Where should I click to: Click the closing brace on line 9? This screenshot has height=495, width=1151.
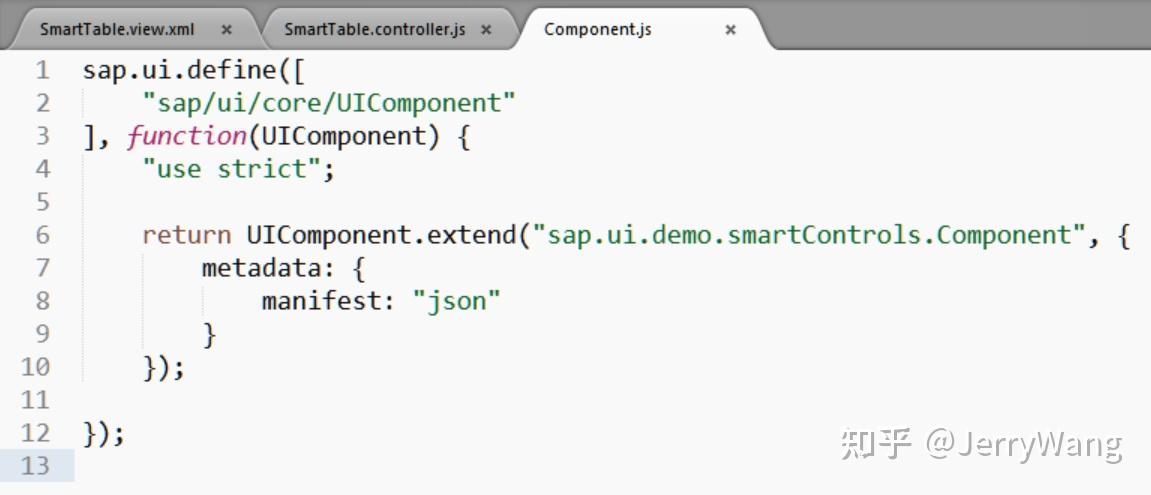tap(210, 334)
